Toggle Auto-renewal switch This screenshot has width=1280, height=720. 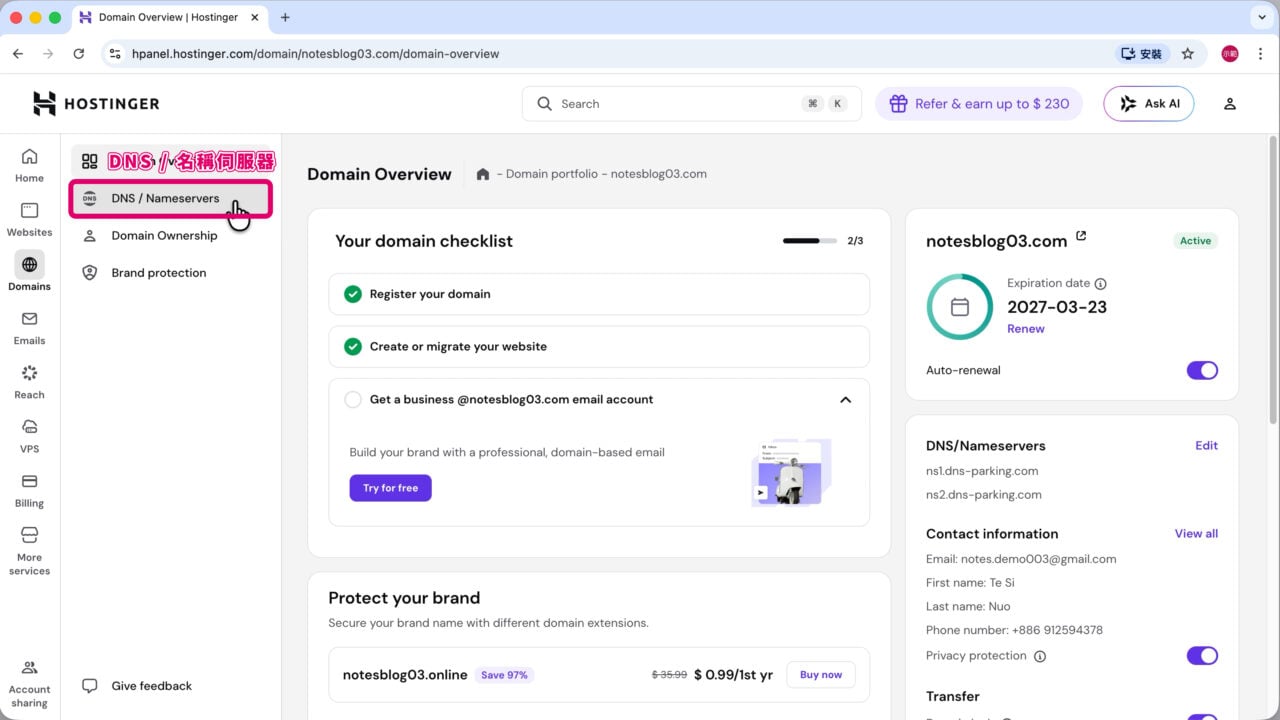point(1202,370)
